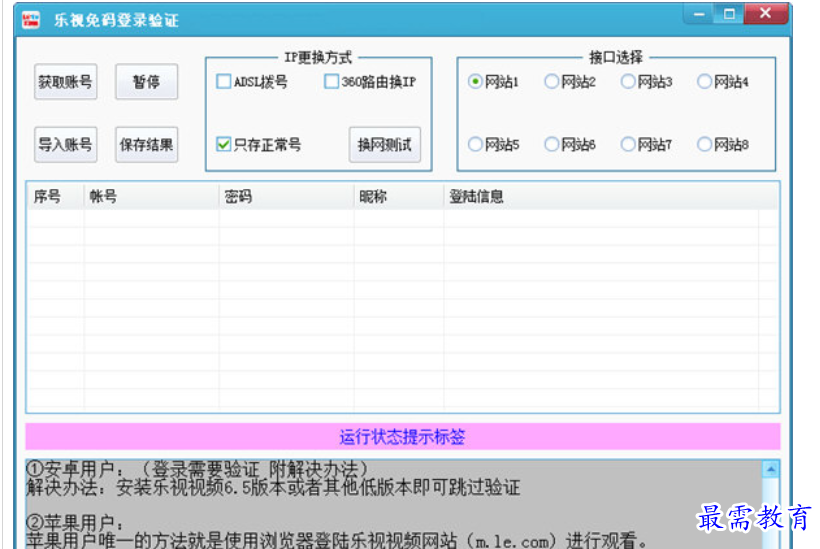This screenshot has width=820, height=549.
Task: Maximize the 乐视免码登录验证 window
Action: pos(729,14)
